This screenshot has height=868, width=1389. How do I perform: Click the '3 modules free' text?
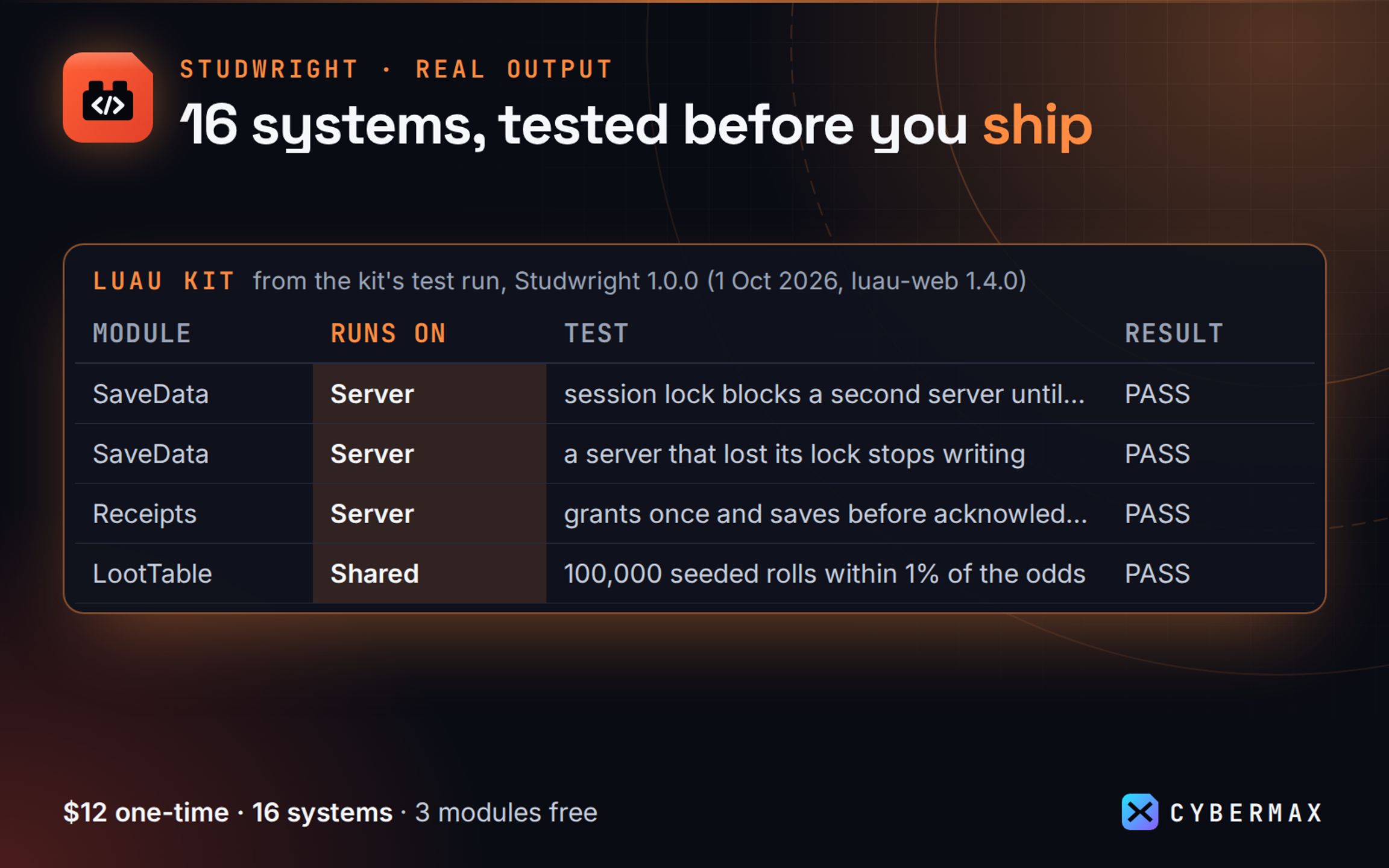click(x=506, y=812)
